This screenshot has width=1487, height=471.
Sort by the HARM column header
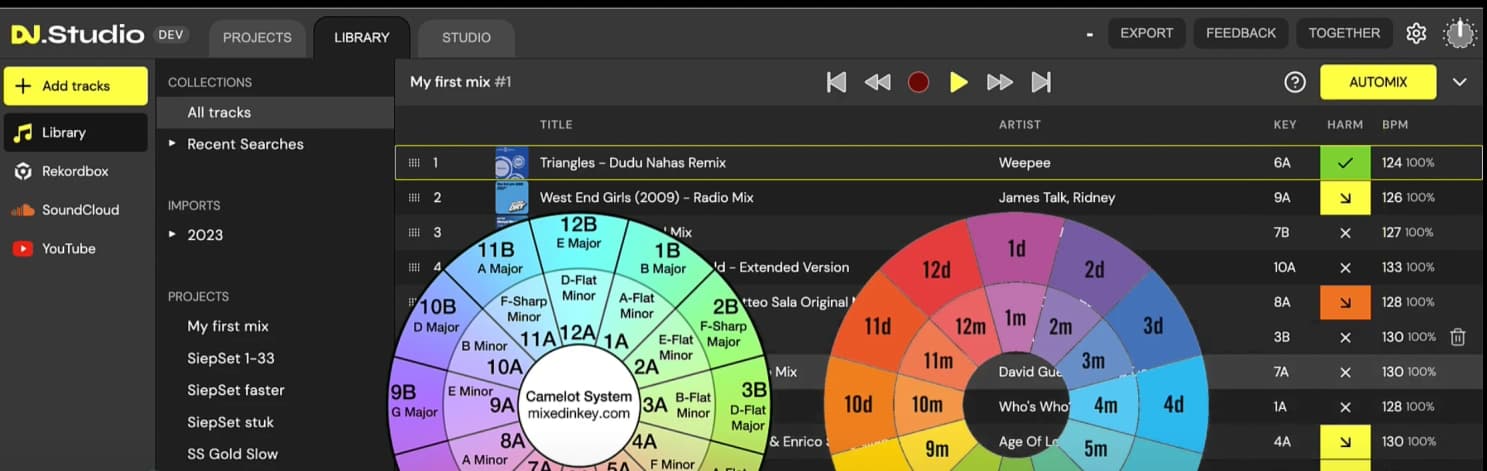coord(1345,125)
